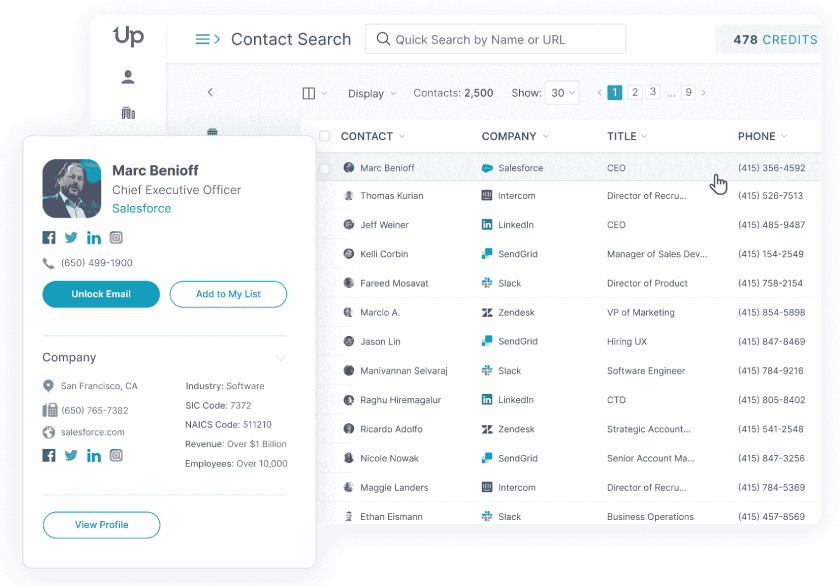Go to page 9 of results
Viewport: 840px width, 586px height.
[688, 92]
